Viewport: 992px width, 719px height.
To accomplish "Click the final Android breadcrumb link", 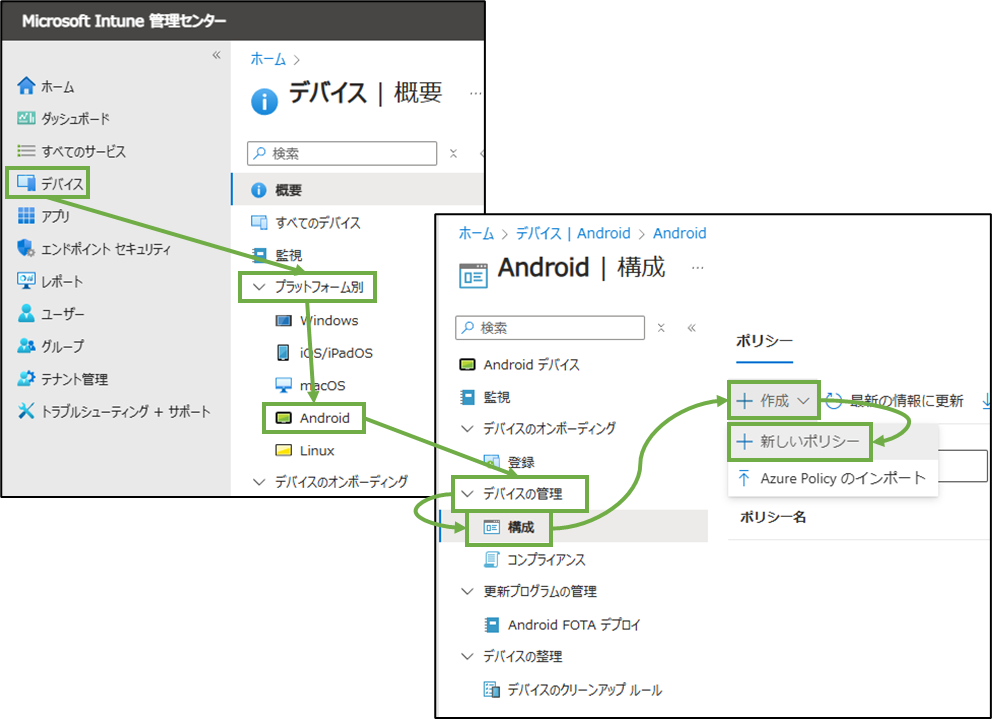I will [679, 234].
